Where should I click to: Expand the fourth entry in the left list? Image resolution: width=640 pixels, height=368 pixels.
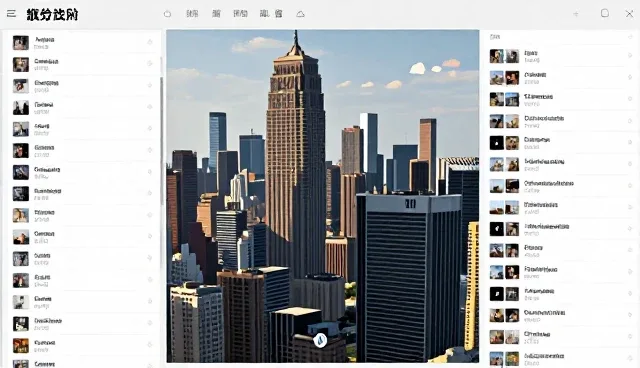point(83,107)
